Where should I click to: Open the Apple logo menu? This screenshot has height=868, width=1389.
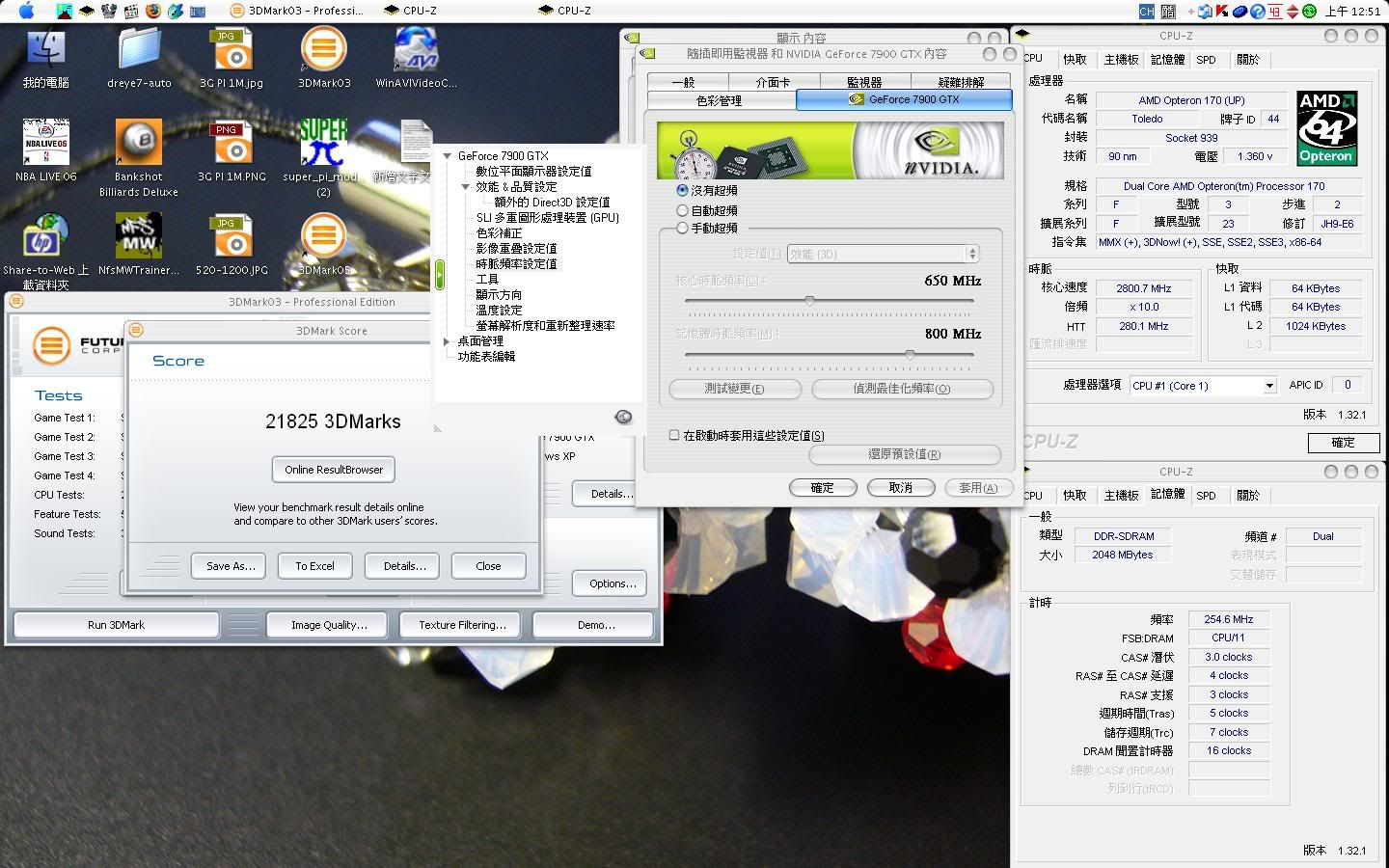click(26, 11)
